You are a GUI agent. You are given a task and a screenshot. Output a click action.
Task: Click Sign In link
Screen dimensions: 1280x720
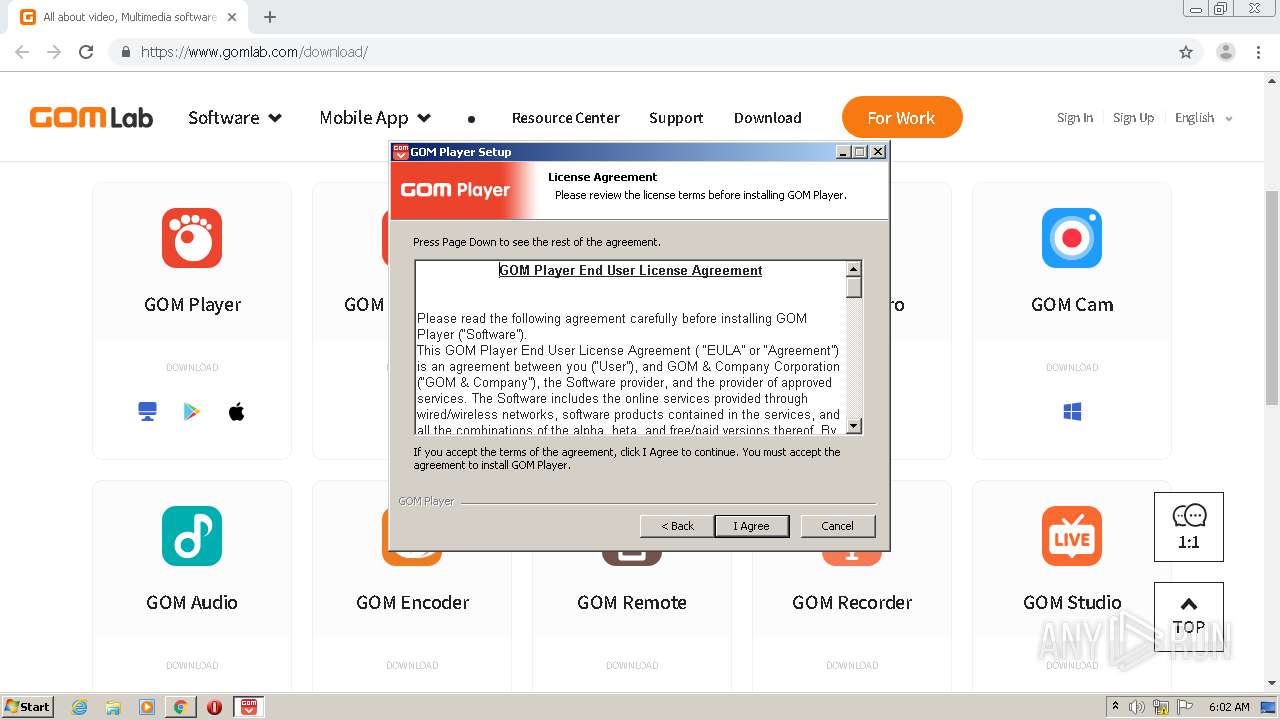coord(1075,118)
